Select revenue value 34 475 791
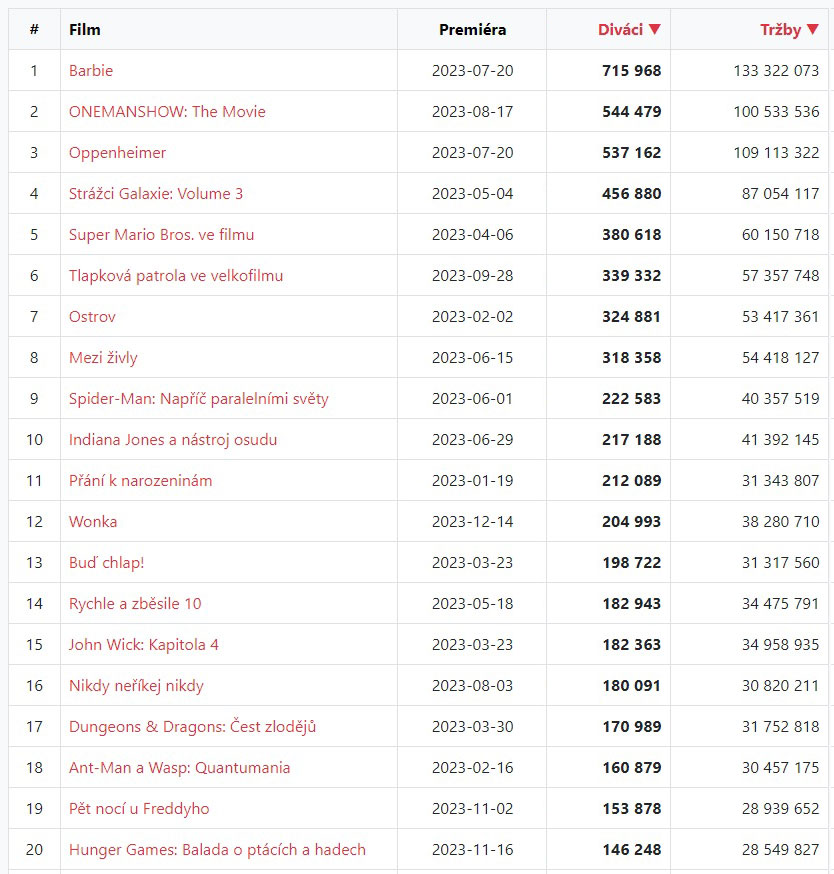This screenshot has width=834, height=874. pyautogui.click(x=780, y=604)
